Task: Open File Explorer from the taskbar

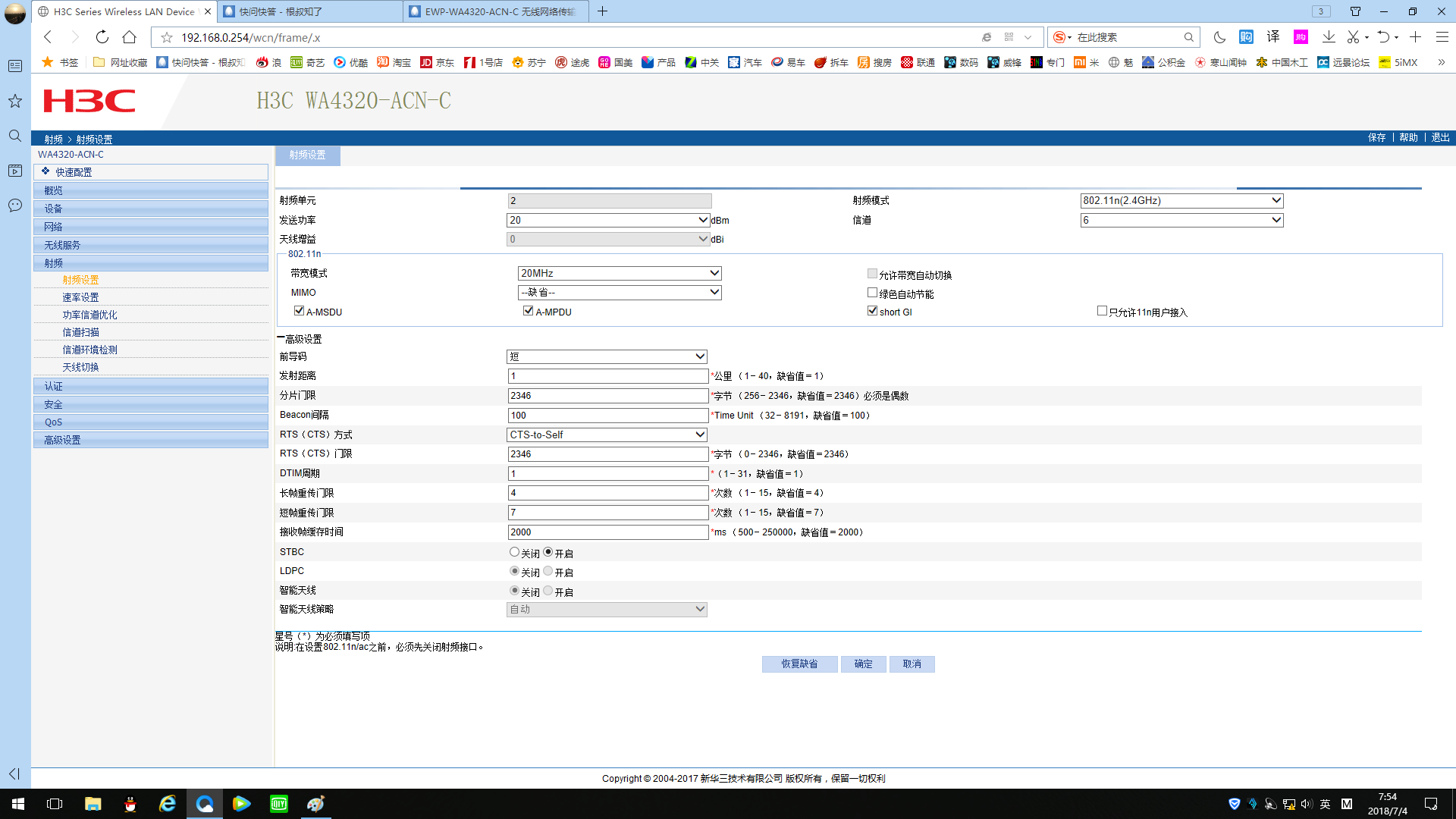Action: tap(93, 804)
